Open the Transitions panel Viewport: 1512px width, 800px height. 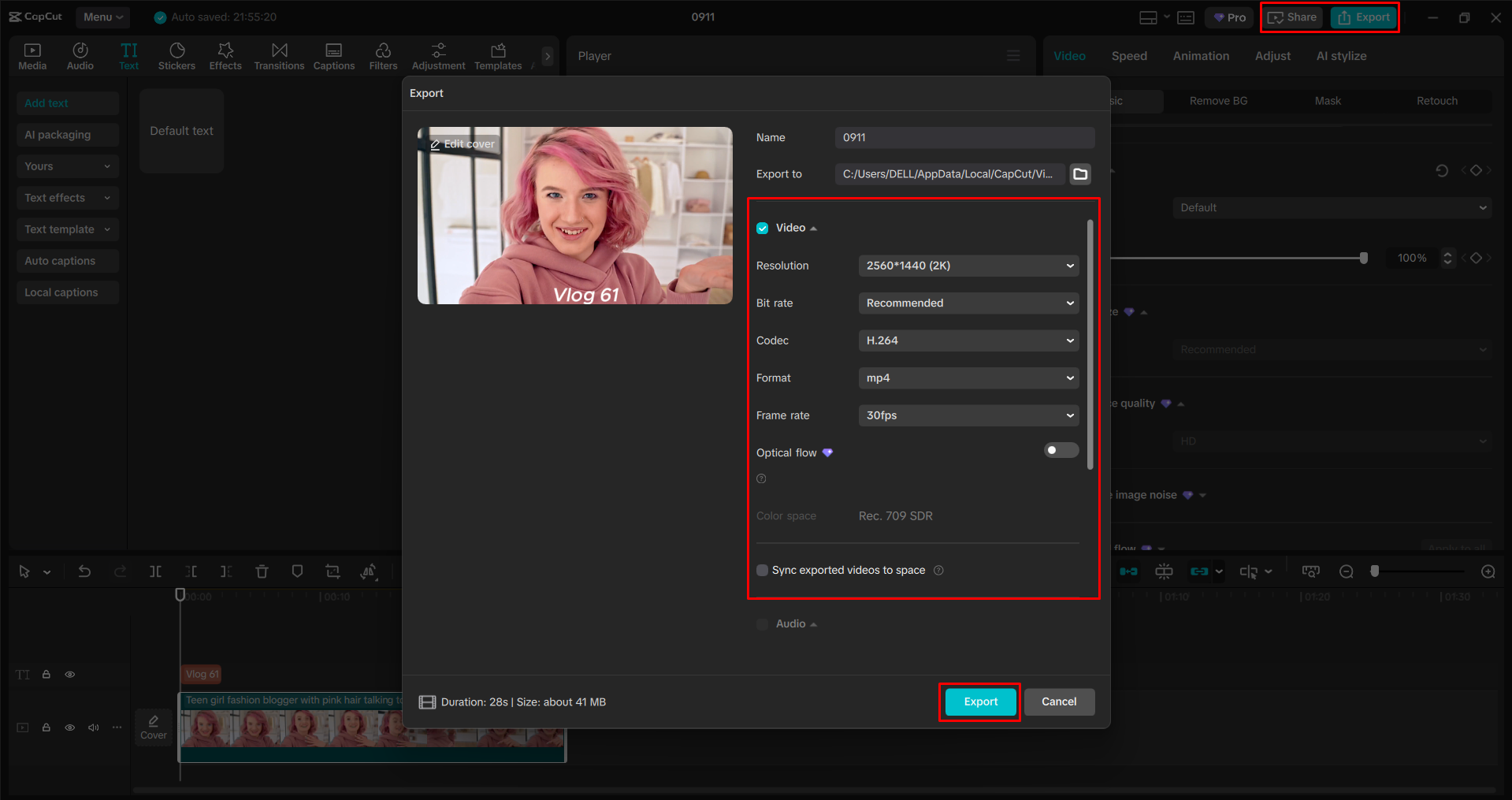tap(279, 55)
